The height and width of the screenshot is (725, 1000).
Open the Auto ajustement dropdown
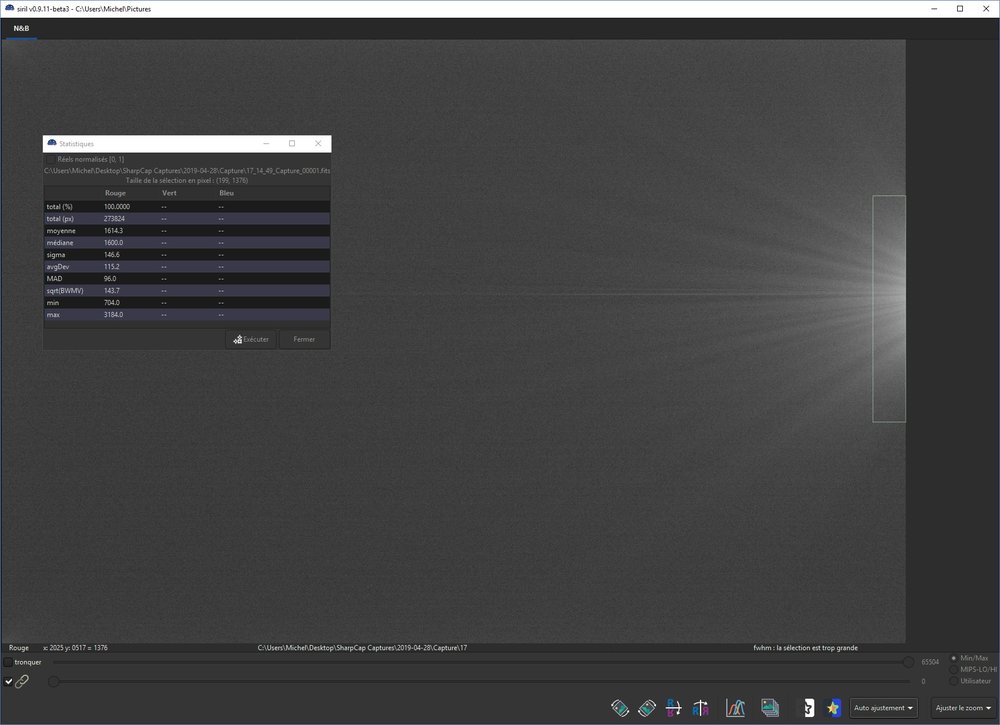[x=883, y=708]
